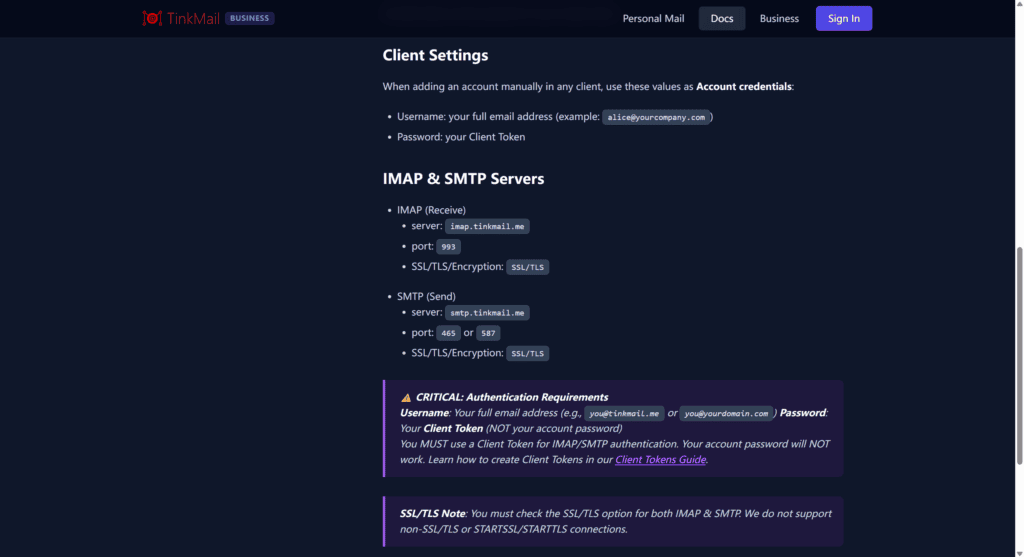Click the warning triangle icon beside CRITICAL
The height and width of the screenshot is (557, 1024).
[406, 398]
